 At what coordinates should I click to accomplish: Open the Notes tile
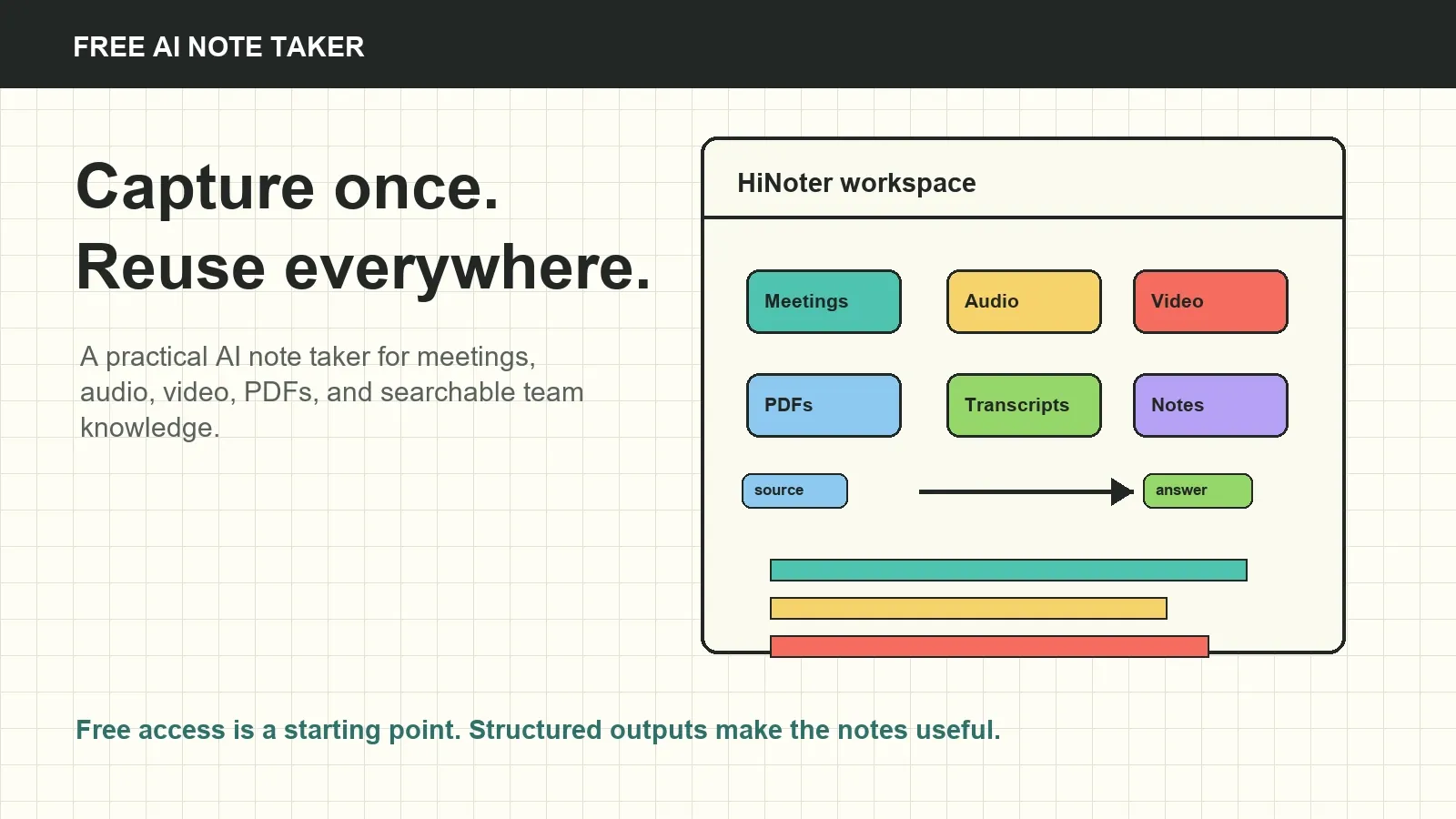pos(1210,405)
